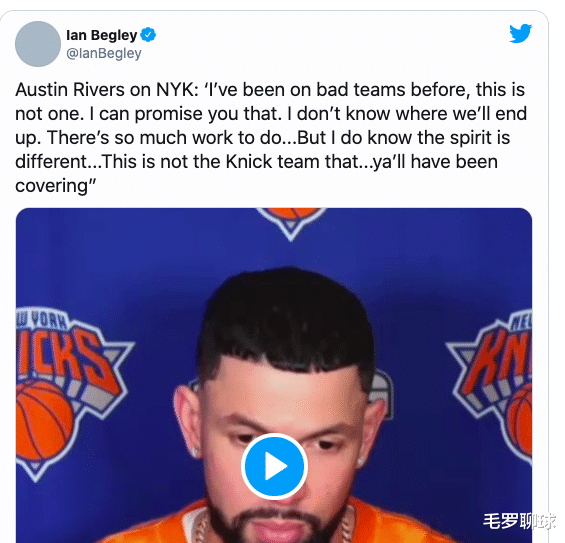Open the @IanBegley handle link
This screenshot has height=543, width=565.
(x=104, y=53)
